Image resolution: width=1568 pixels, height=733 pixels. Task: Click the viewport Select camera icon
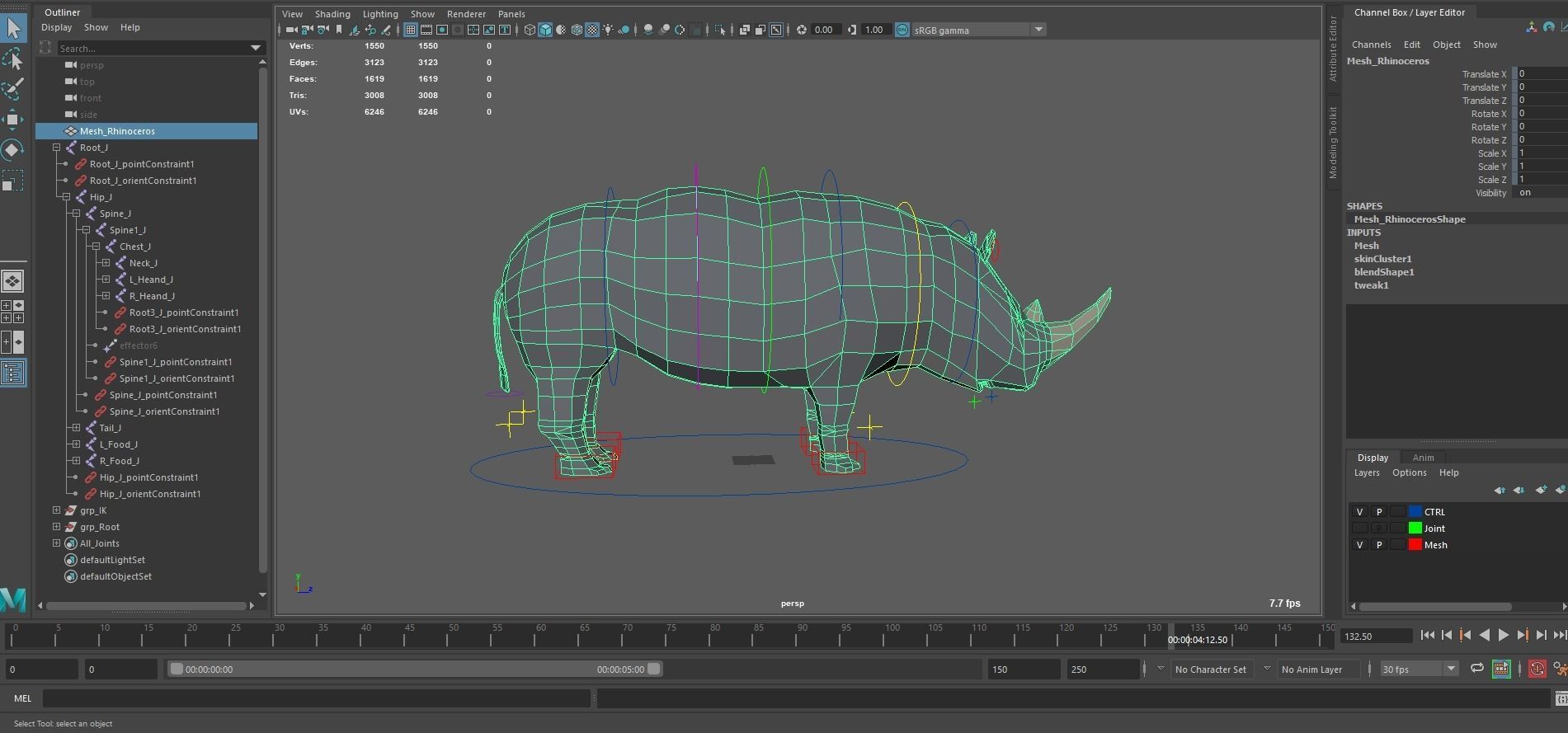291,30
